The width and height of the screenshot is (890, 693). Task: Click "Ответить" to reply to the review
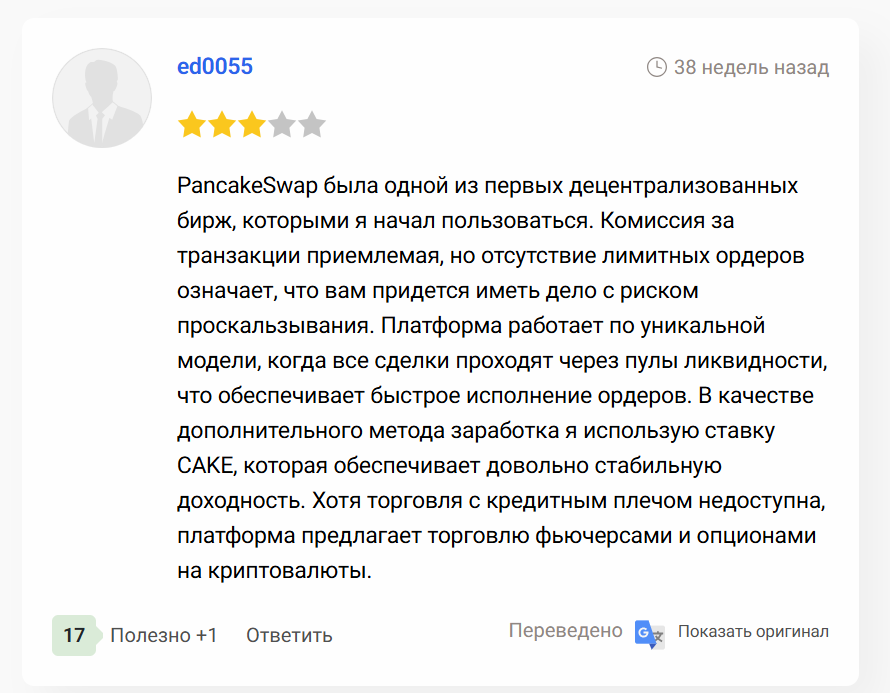[x=289, y=635]
